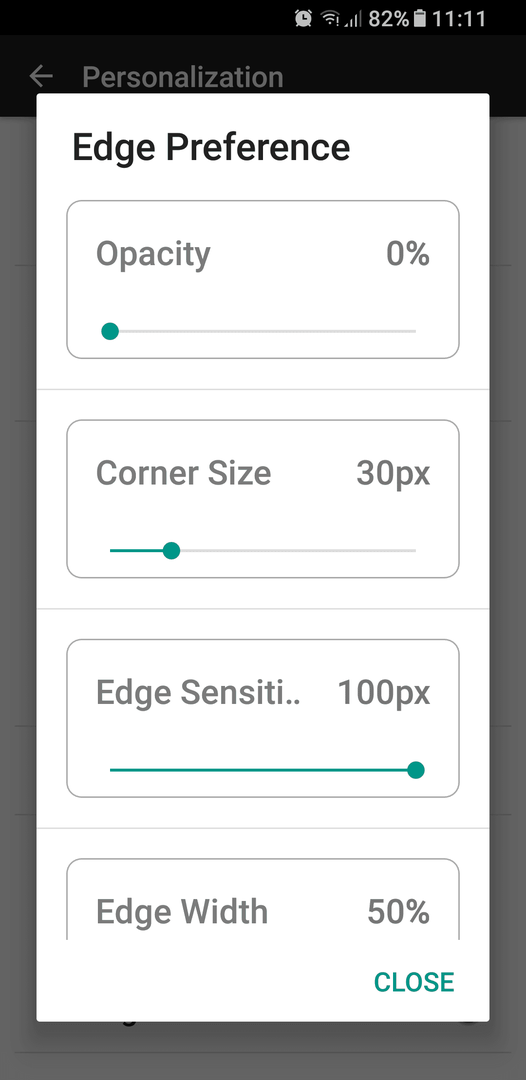The width and height of the screenshot is (526, 1080).
Task: Tap the cellular signal strength icon
Action: coord(353,19)
